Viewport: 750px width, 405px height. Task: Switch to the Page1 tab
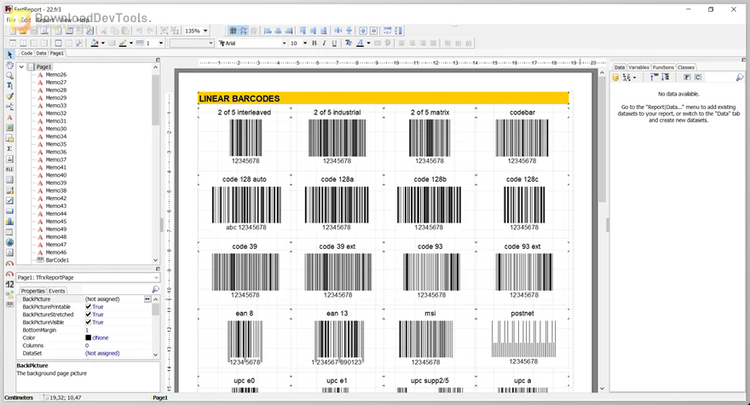click(57, 53)
